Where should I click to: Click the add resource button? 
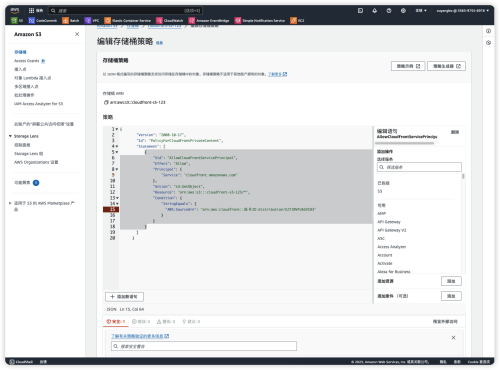[x=451, y=281]
